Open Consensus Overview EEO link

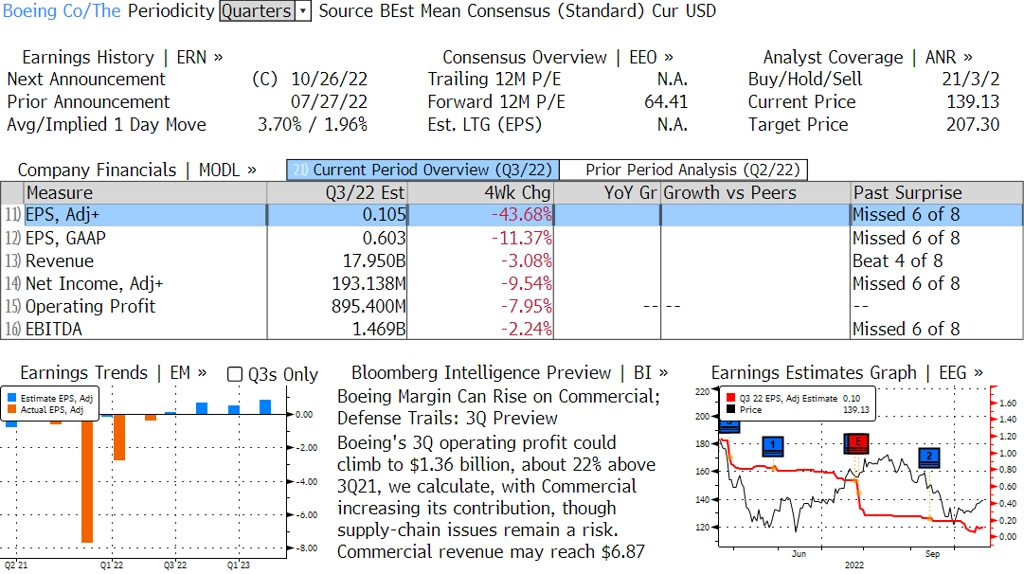[558, 57]
